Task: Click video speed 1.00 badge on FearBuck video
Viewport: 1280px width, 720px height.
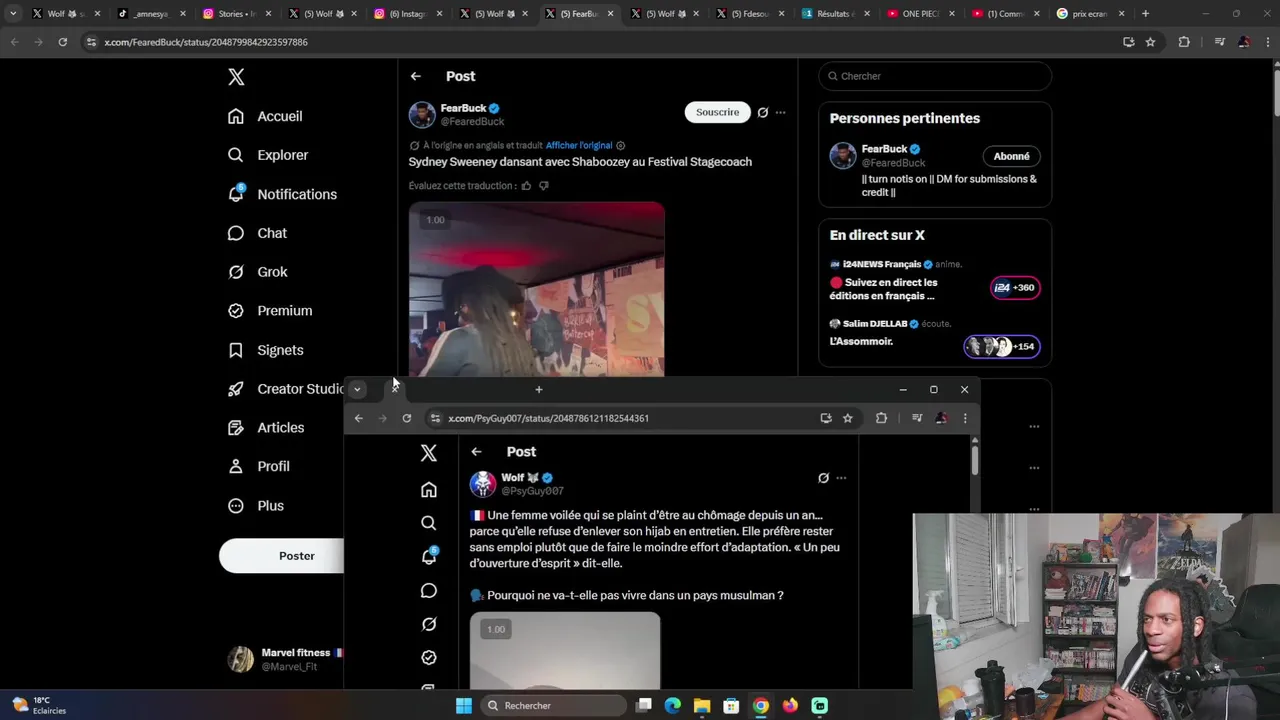Action: pos(435,220)
